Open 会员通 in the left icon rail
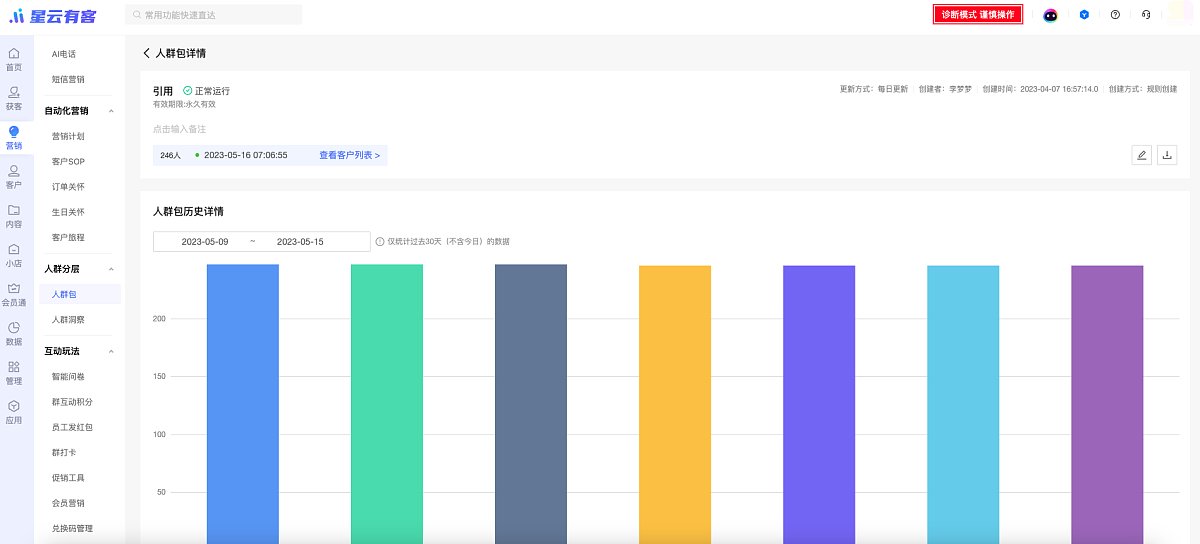Viewport: 1200px width, 544px height. 14,295
